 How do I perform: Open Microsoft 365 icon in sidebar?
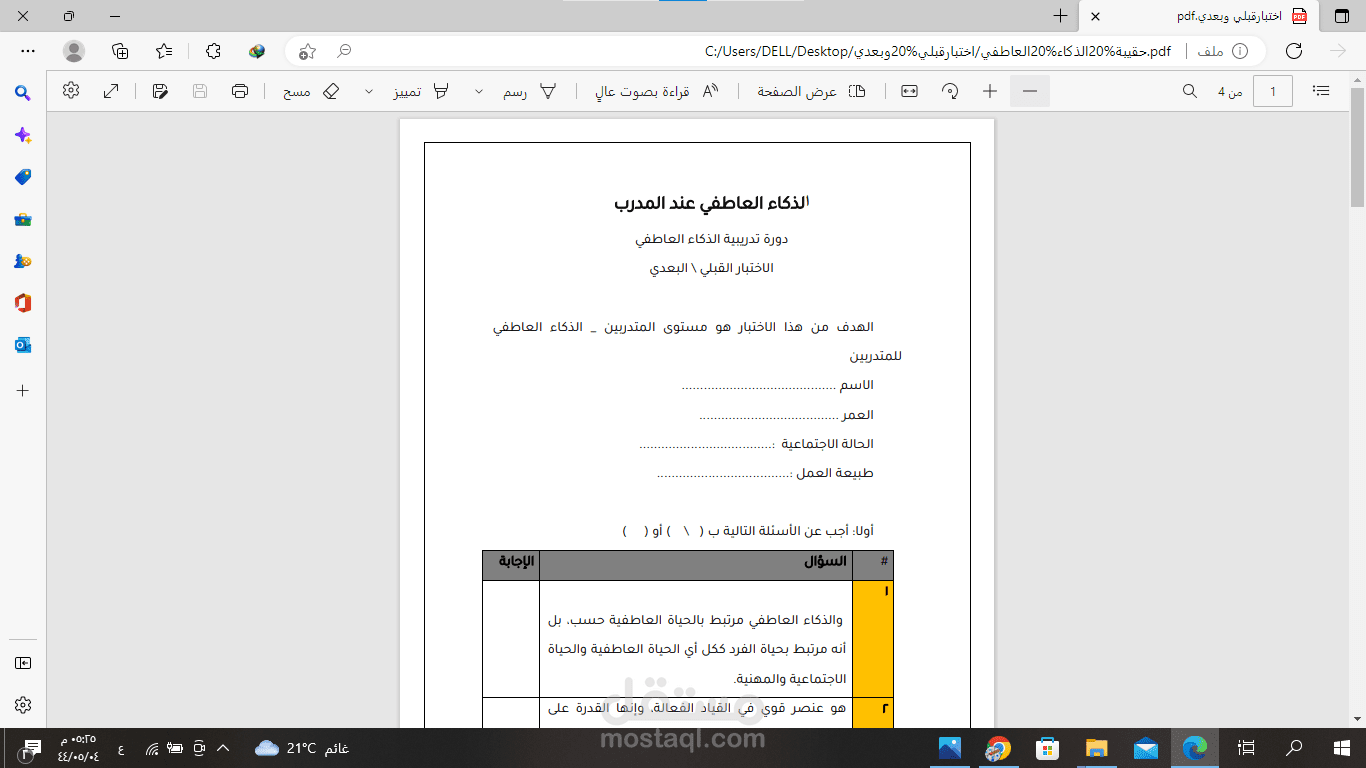click(x=23, y=303)
